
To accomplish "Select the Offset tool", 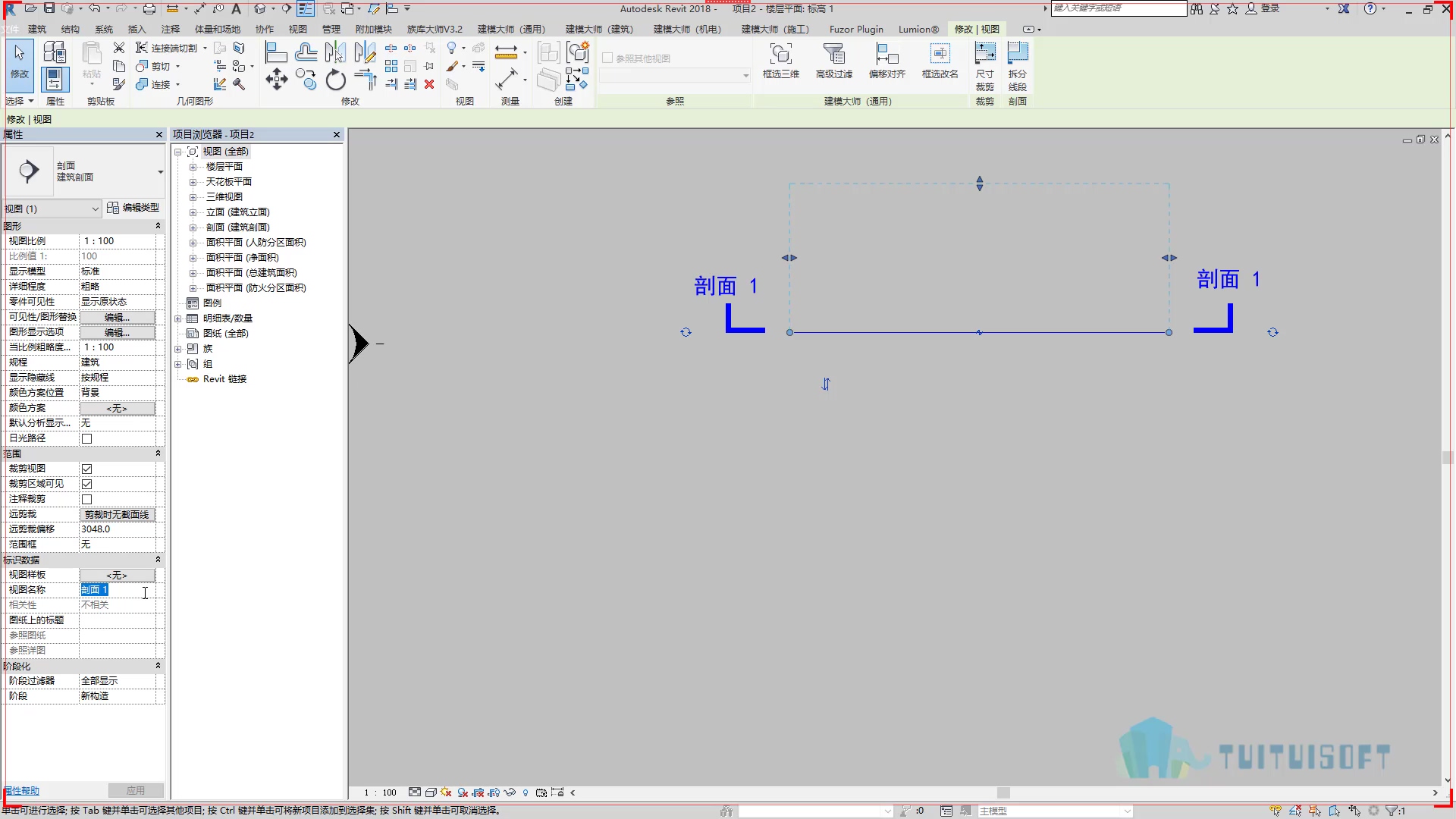I will [x=306, y=52].
